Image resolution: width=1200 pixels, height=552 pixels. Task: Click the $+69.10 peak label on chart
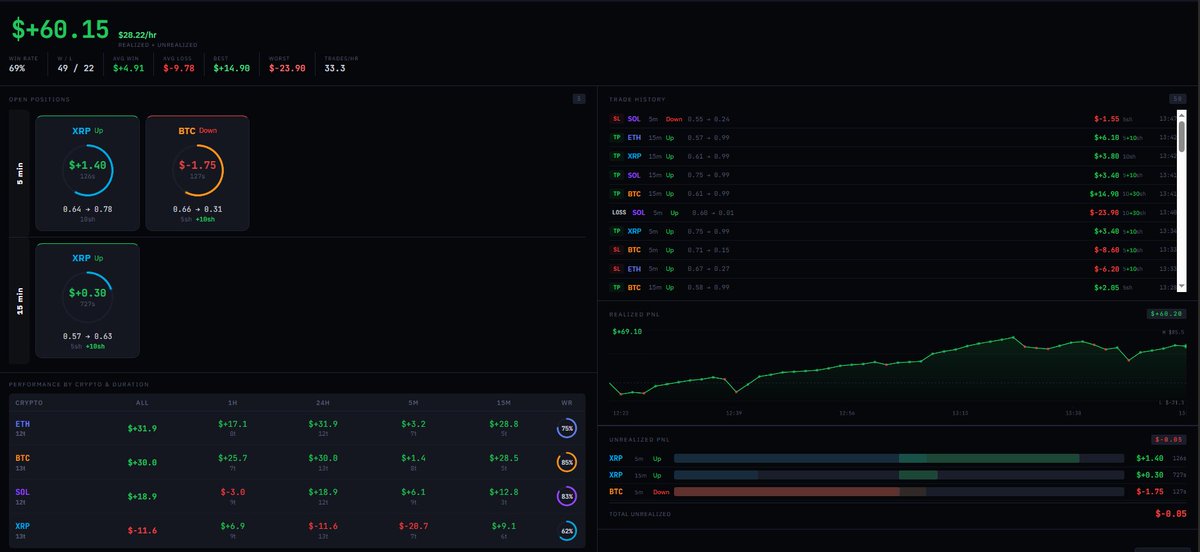click(627, 331)
